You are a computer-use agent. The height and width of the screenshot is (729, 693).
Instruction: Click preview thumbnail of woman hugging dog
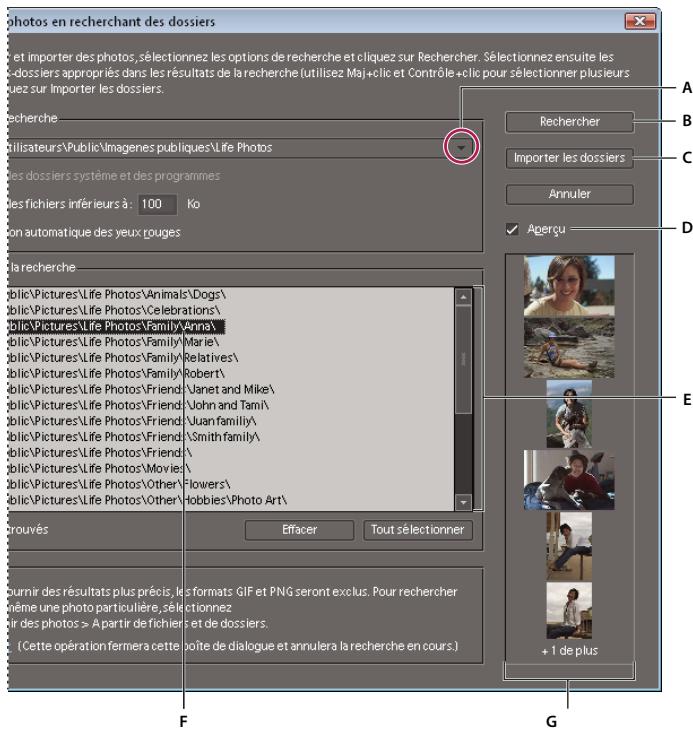pos(569,480)
